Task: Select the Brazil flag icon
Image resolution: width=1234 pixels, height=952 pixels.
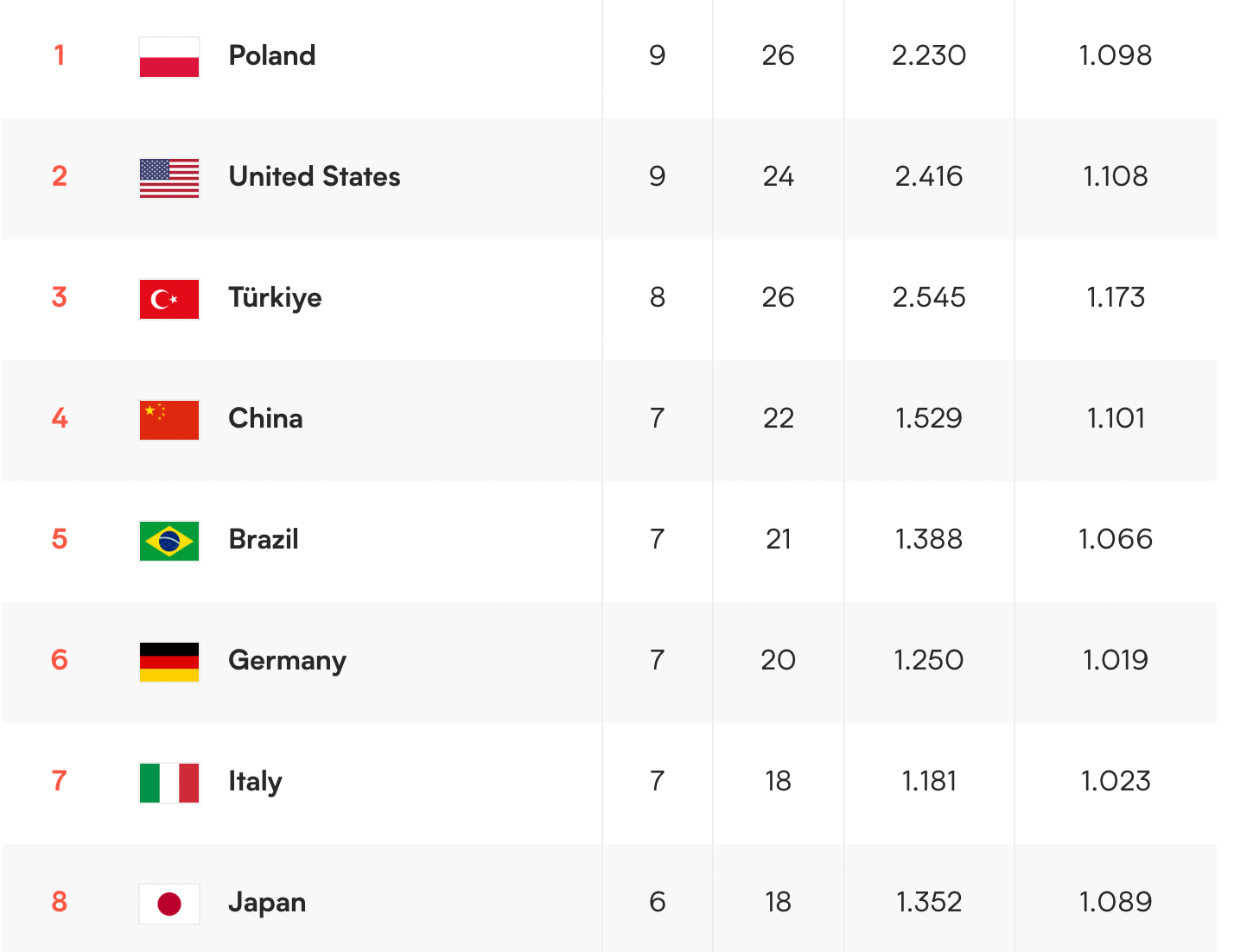Action: coord(169,541)
